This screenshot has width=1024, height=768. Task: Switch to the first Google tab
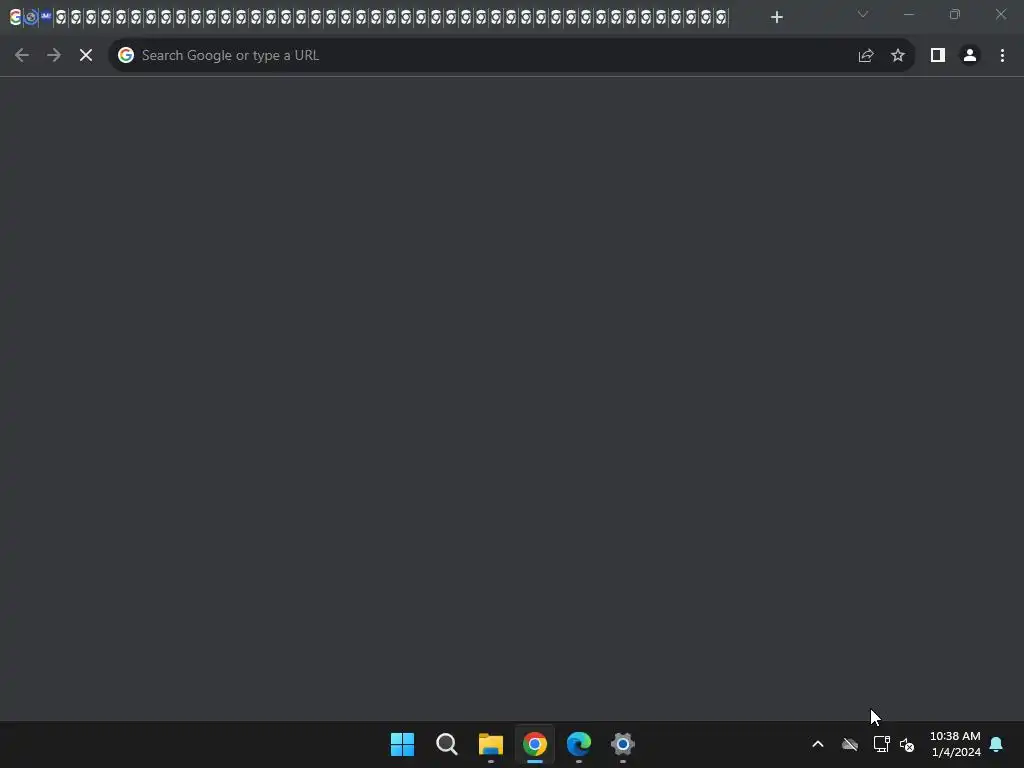15,17
